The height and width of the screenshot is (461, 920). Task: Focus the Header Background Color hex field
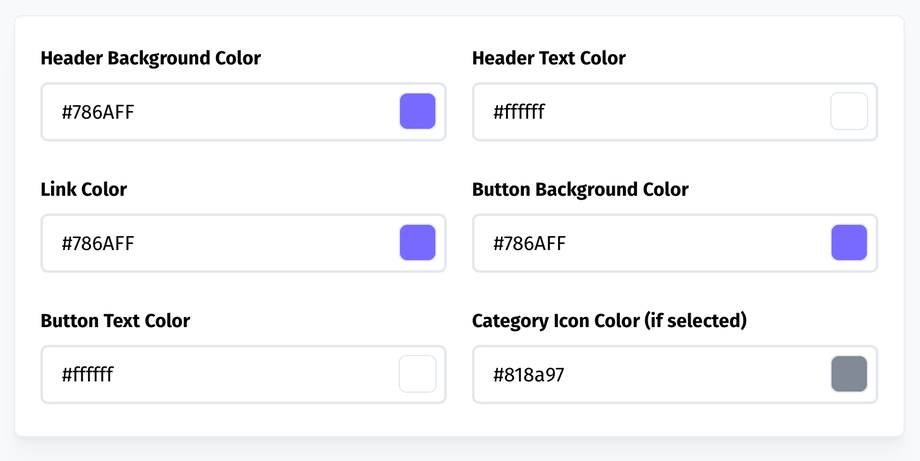point(220,112)
